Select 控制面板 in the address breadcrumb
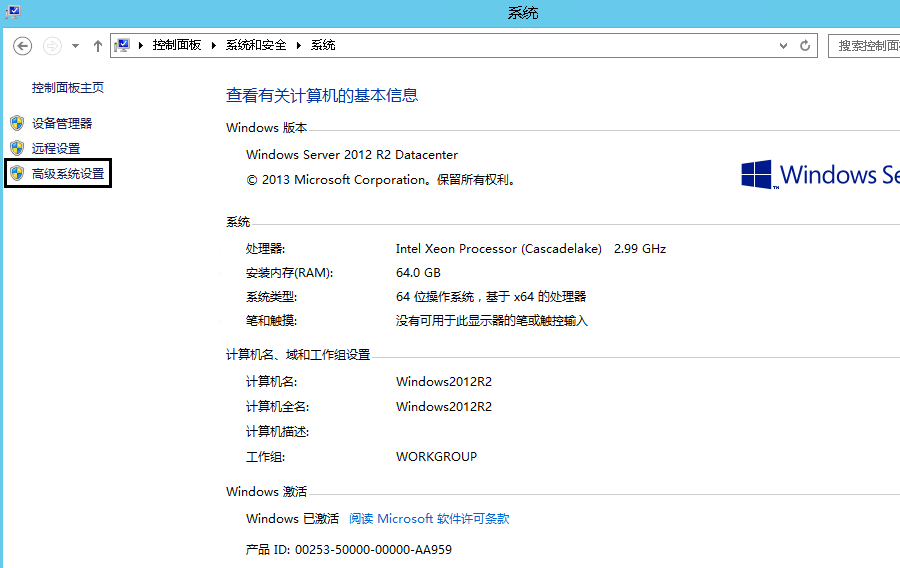 tap(177, 45)
